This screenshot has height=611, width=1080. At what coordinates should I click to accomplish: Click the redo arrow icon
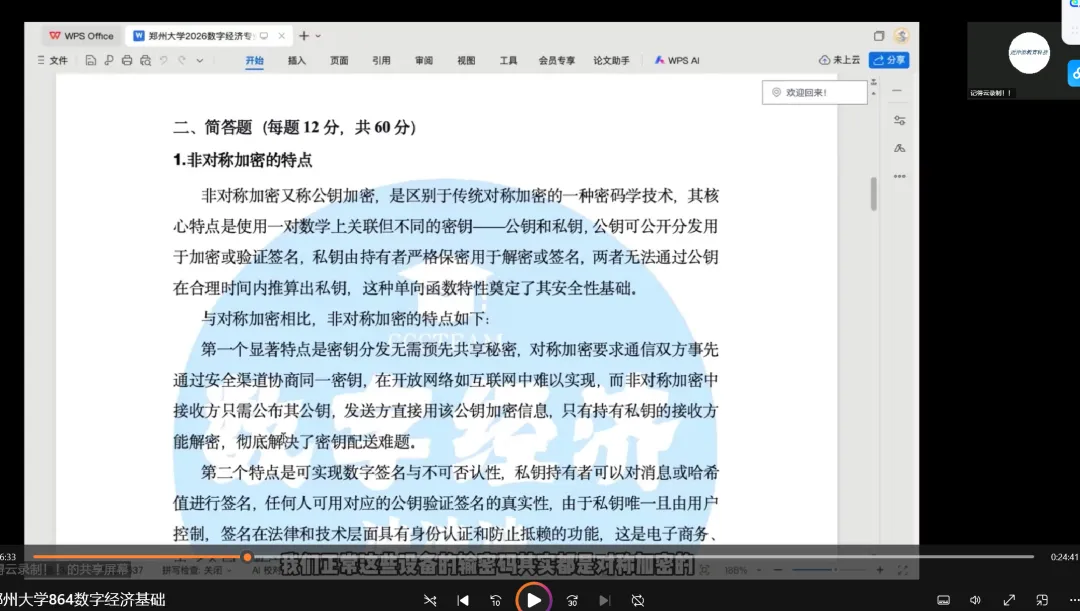pyautogui.click(x=182, y=61)
